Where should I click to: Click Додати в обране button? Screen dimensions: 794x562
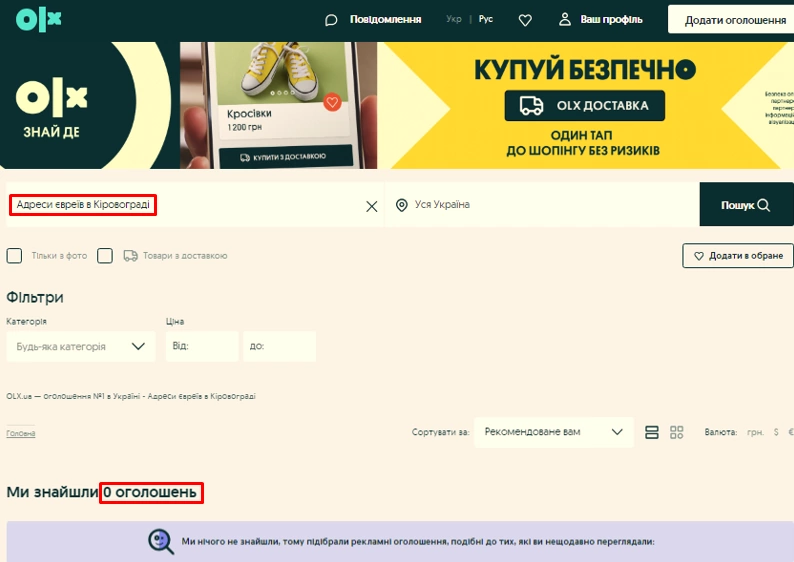tap(738, 256)
